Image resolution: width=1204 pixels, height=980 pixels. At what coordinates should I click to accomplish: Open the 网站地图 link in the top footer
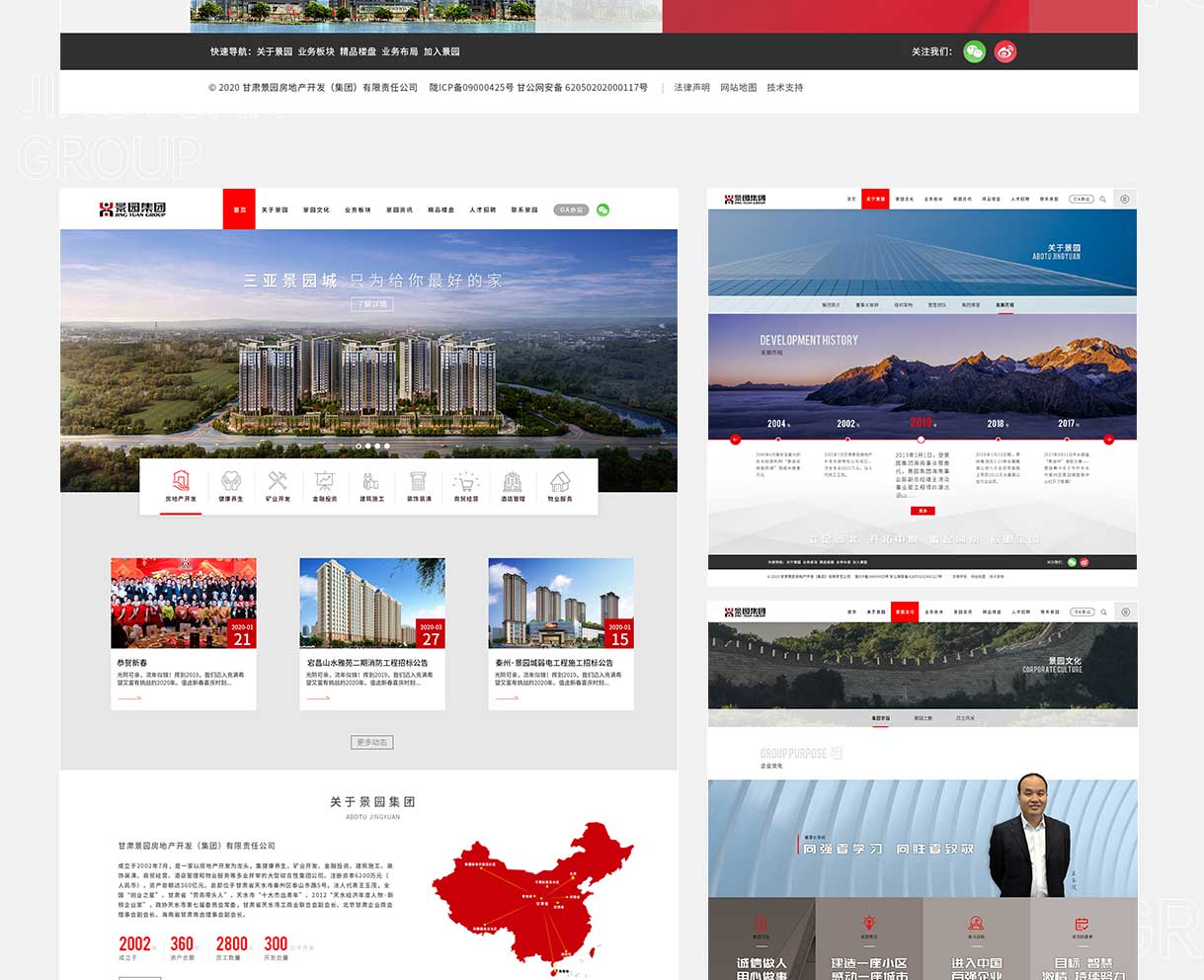click(738, 88)
